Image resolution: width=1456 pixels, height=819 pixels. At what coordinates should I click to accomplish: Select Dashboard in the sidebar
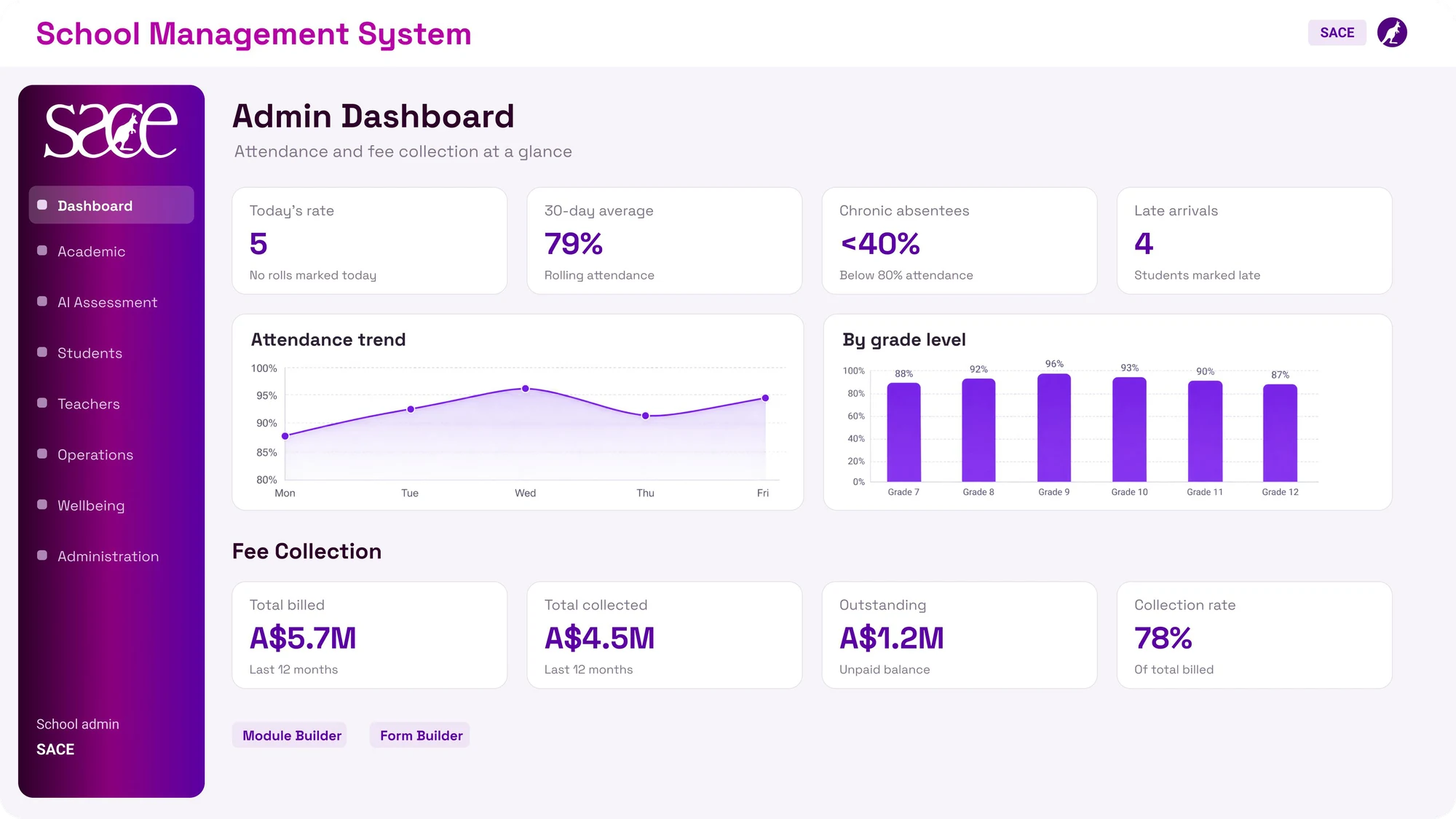(111, 205)
